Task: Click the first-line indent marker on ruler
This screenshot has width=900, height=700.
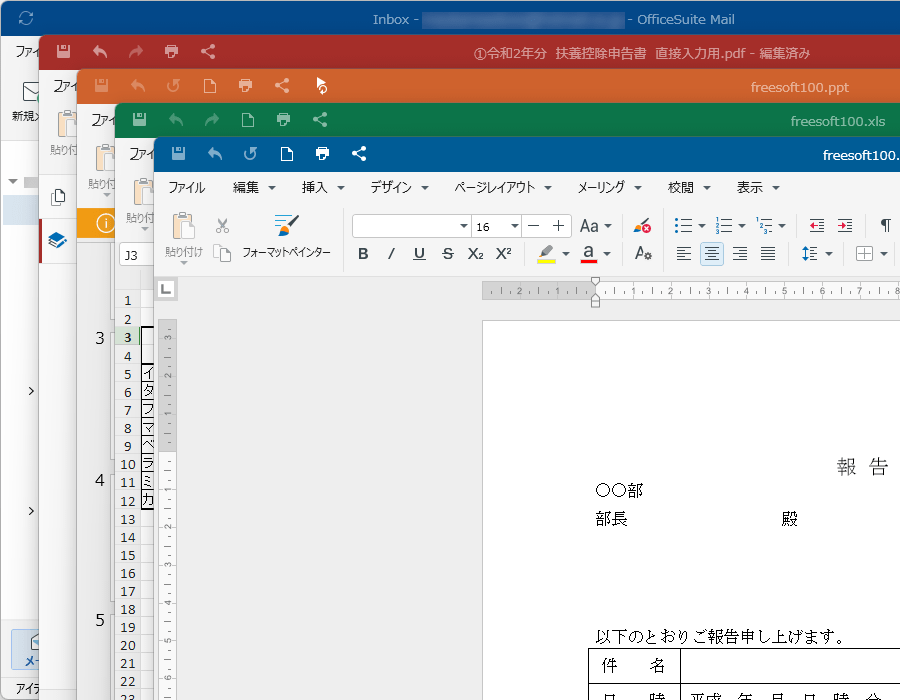Action: (595, 282)
